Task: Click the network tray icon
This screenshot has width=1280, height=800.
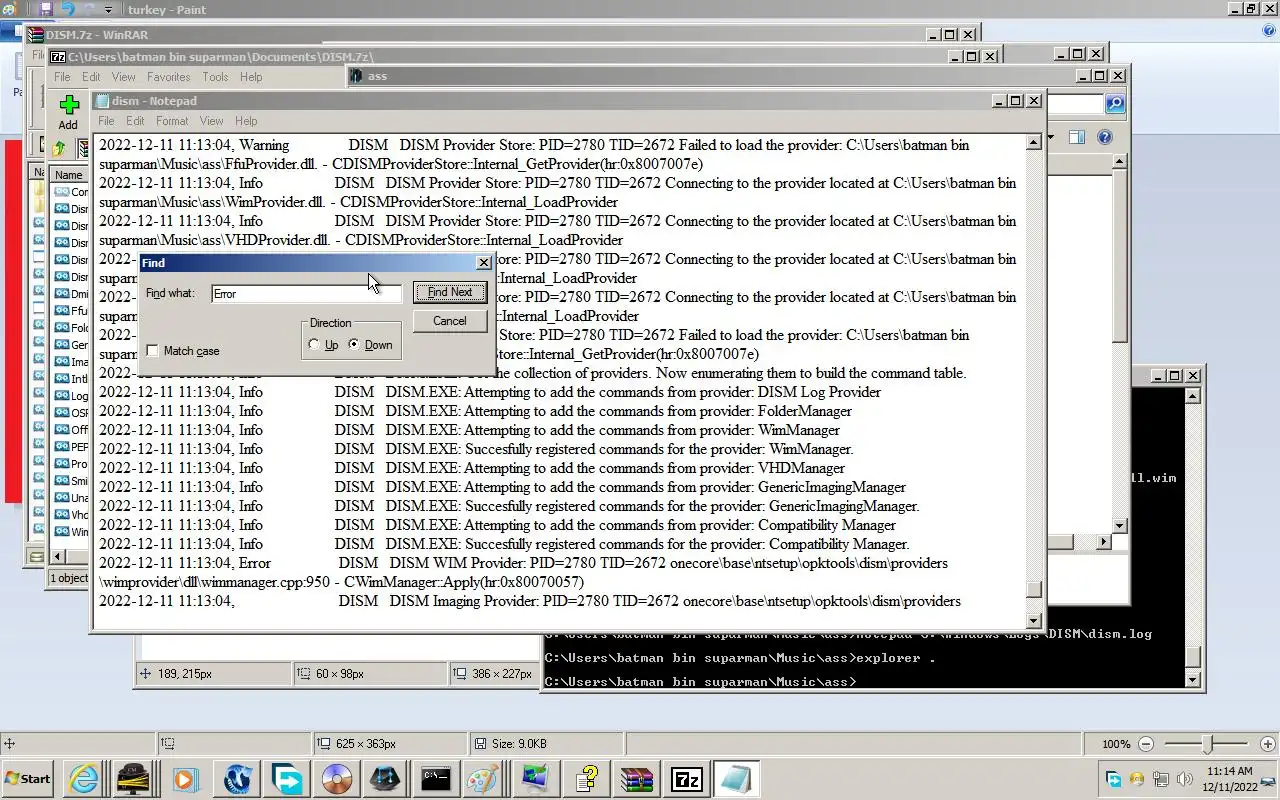Action: click(1161, 779)
